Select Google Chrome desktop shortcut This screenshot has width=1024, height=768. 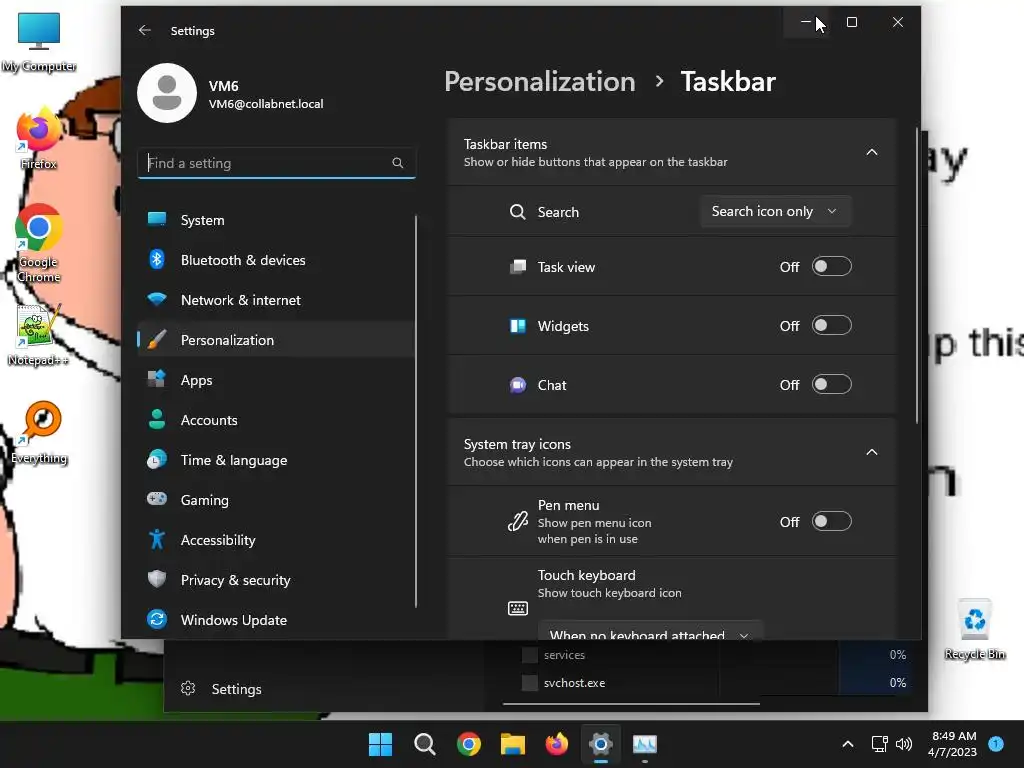(39, 243)
